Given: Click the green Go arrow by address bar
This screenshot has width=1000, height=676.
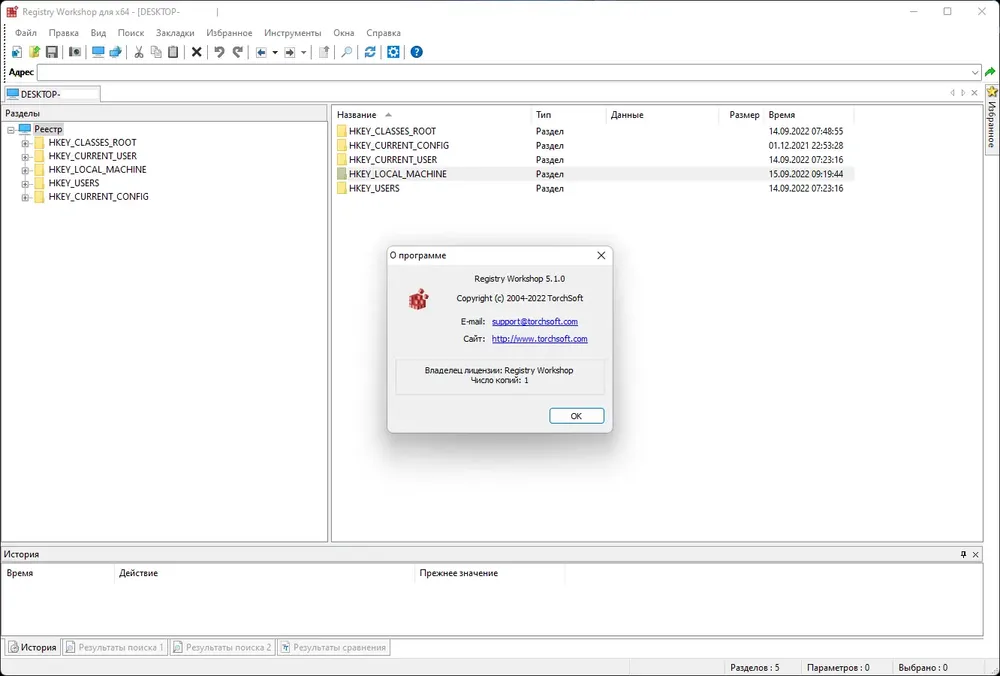Looking at the screenshot, I should 990,72.
